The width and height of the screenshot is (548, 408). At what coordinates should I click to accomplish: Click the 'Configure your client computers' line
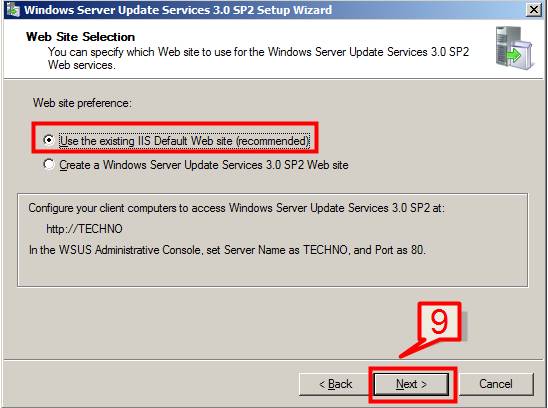tap(237, 208)
